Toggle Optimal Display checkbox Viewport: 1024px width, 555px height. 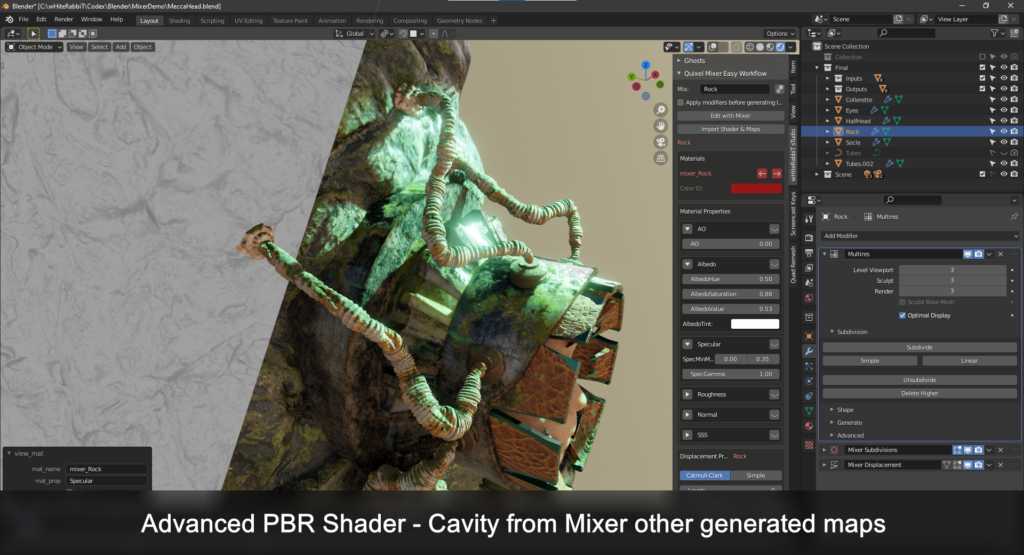[x=903, y=315]
